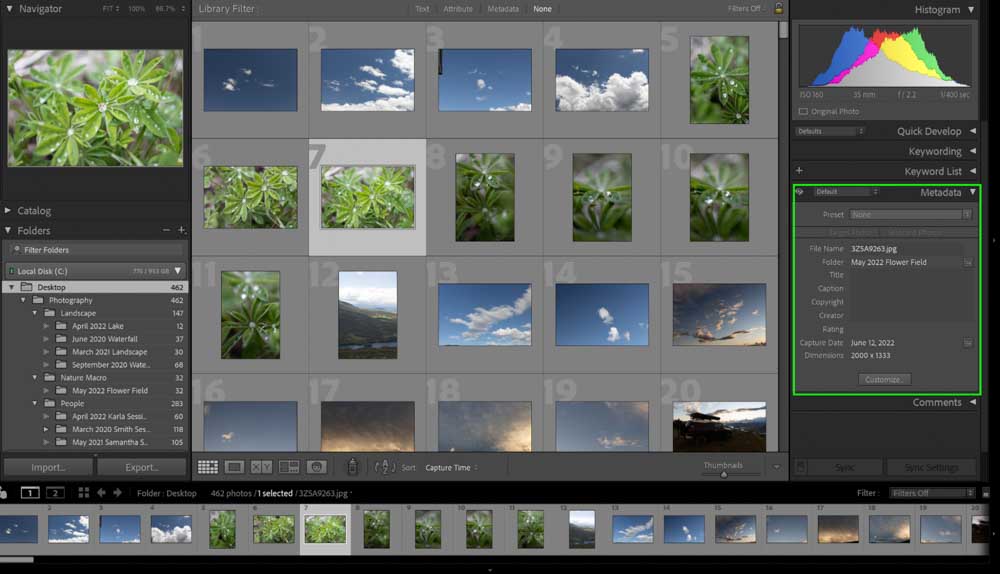This screenshot has height=574, width=1000.
Task: Collapse the Folders panel
Action: point(8,230)
